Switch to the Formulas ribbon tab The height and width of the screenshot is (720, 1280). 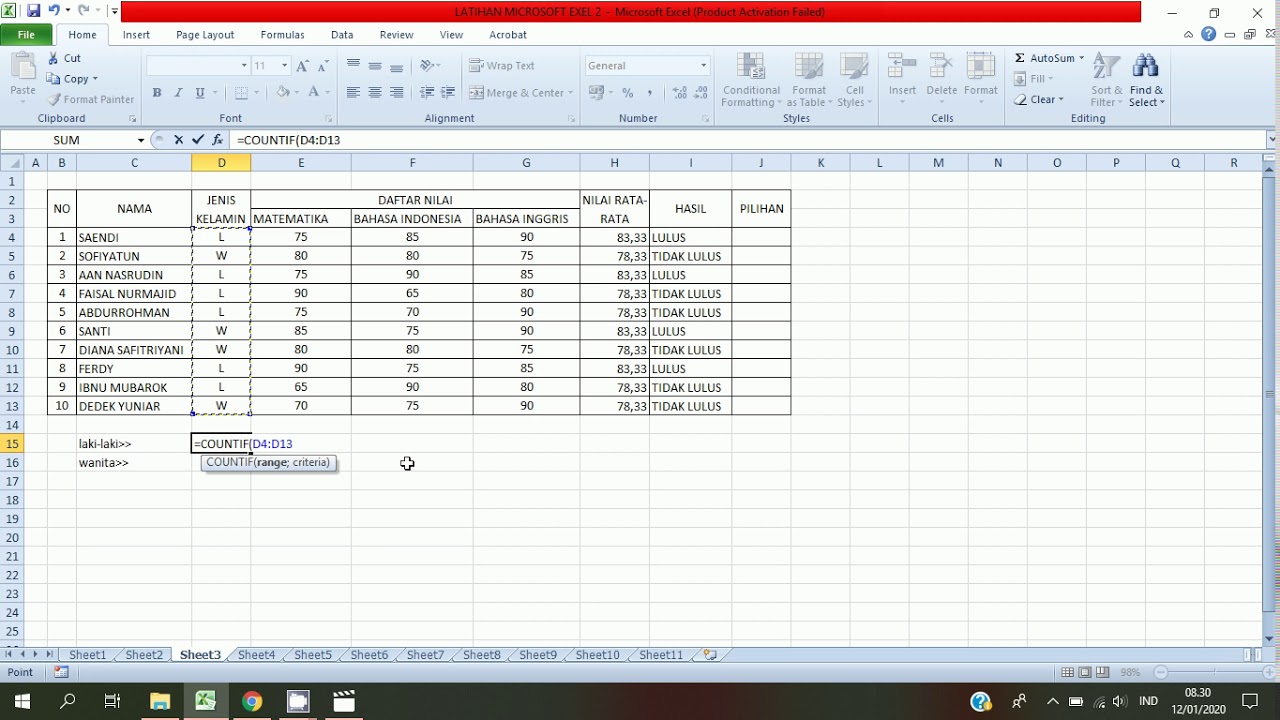(282, 34)
